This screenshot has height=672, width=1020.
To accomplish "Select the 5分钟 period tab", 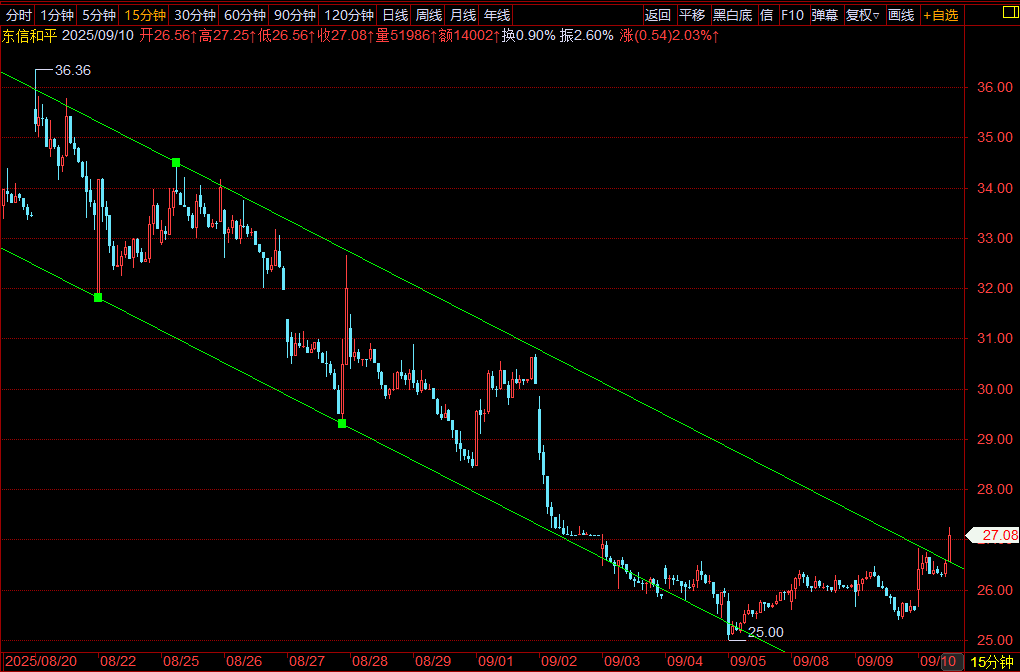I will tap(99, 15).
